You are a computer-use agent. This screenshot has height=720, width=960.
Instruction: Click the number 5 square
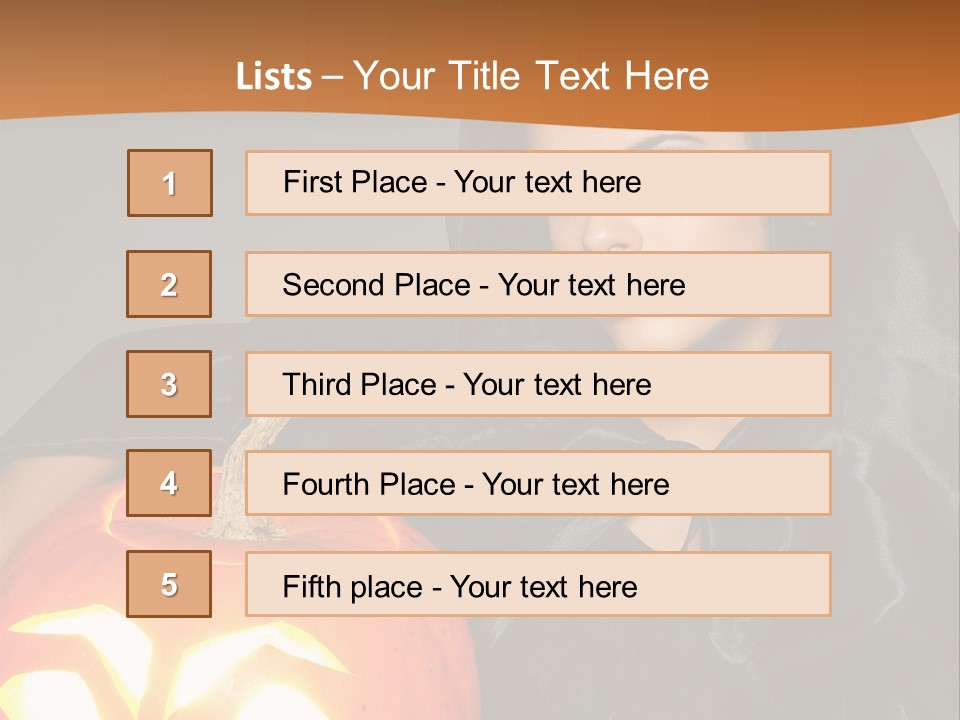[169, 584]
